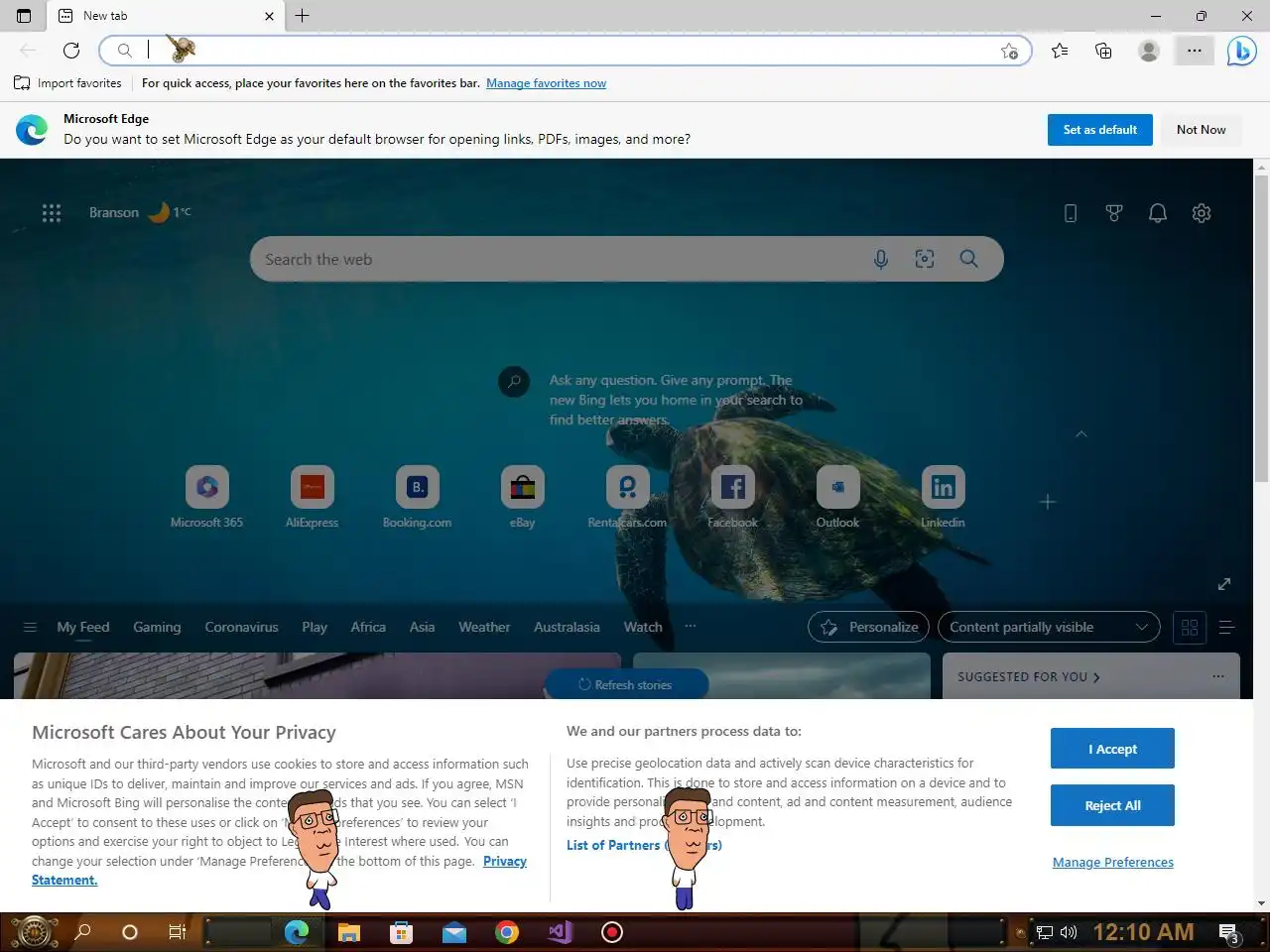Start voice search with microphone icon
This screenshot has height=952, width=1270.
(881, 259)
